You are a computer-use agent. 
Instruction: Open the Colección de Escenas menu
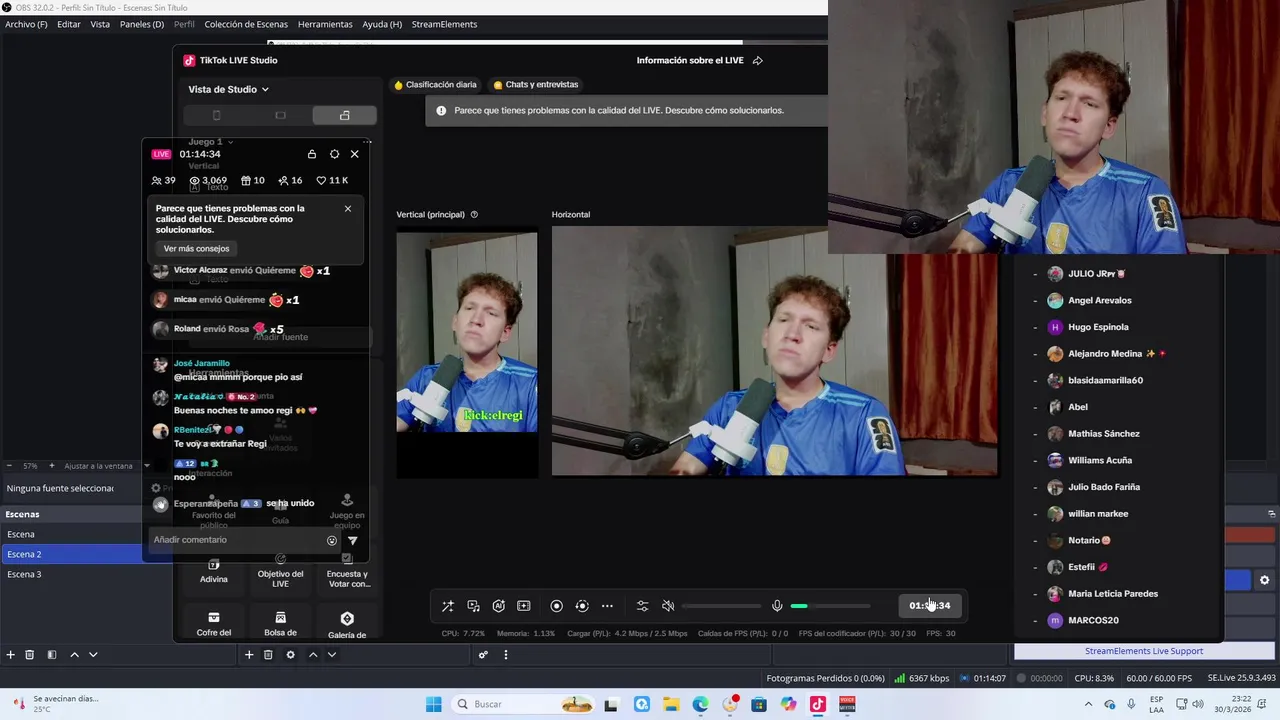click(246, 24)
